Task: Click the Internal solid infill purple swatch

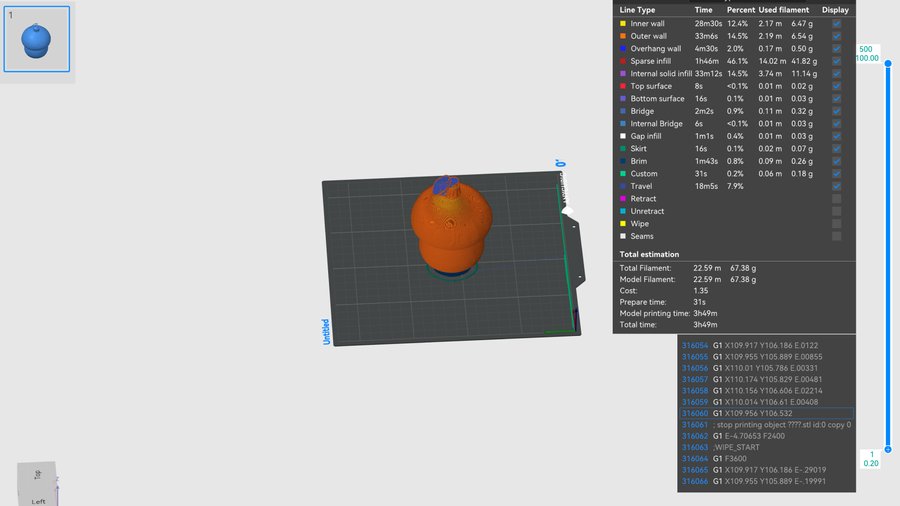Action: tap(623, 73)
